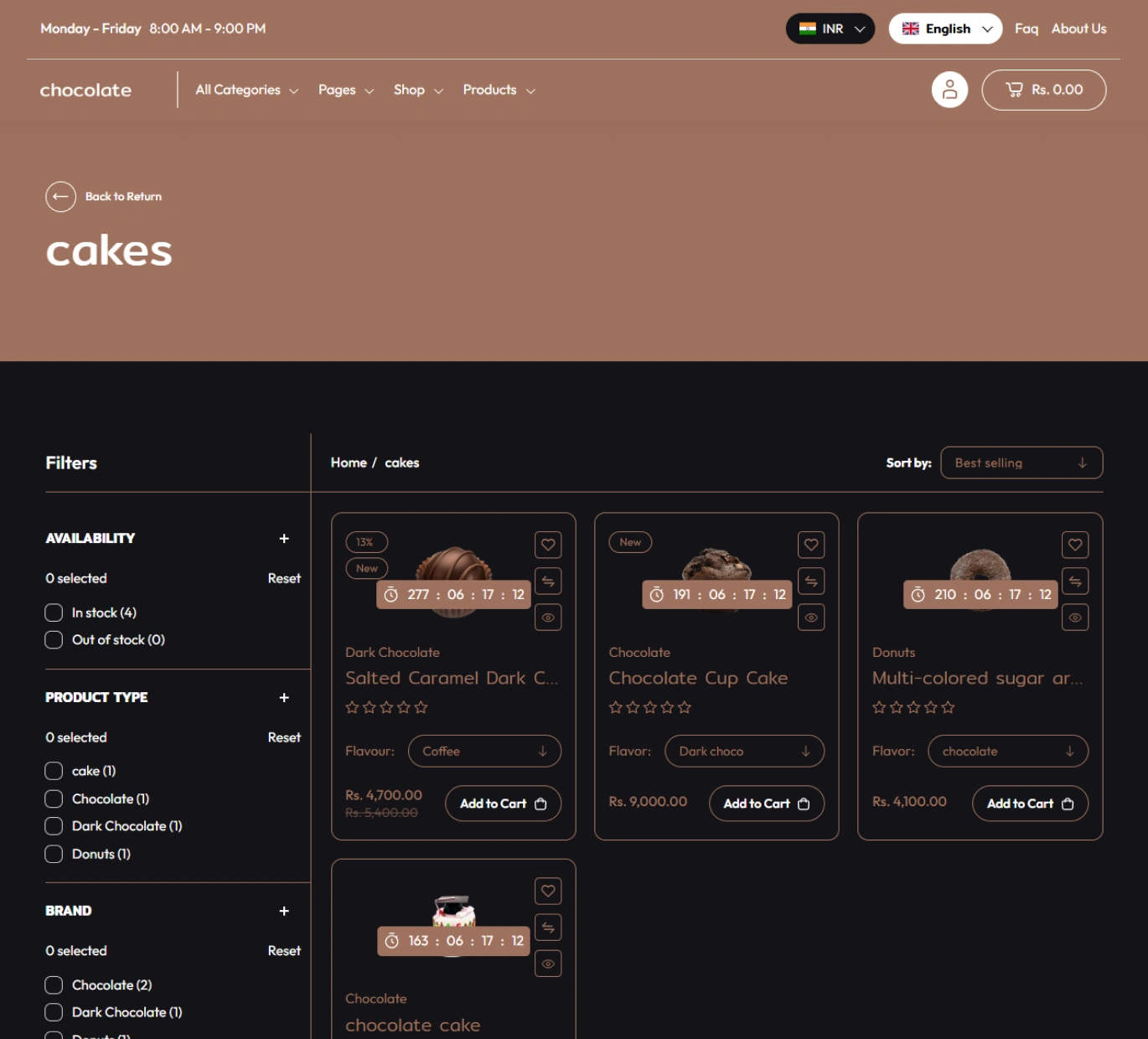This screenshot has width=1148, height=1039.
Task: Open the All Categories menu
Action: [x=246, y=90]
